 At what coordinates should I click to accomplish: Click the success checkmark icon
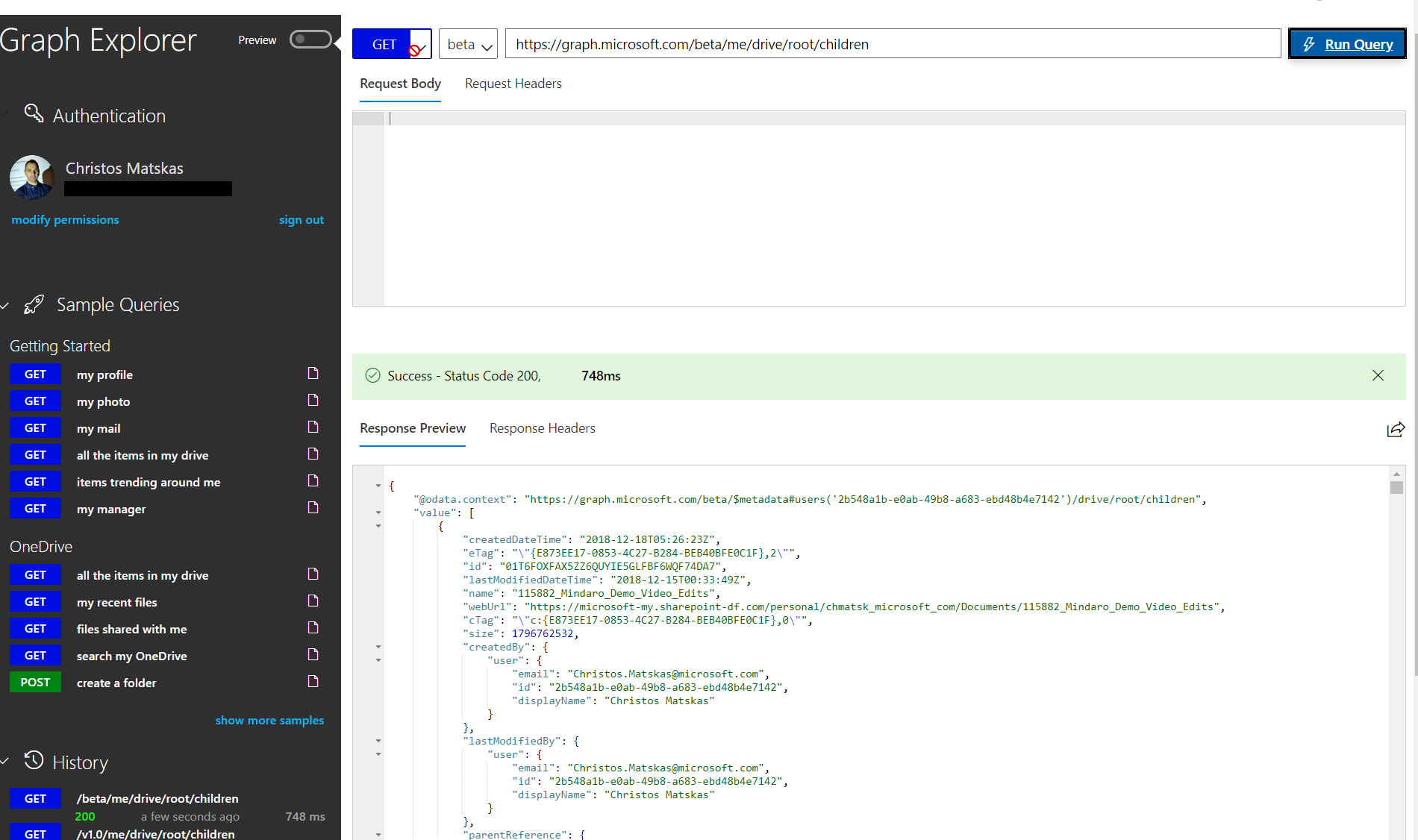click(x=372, y=375)
